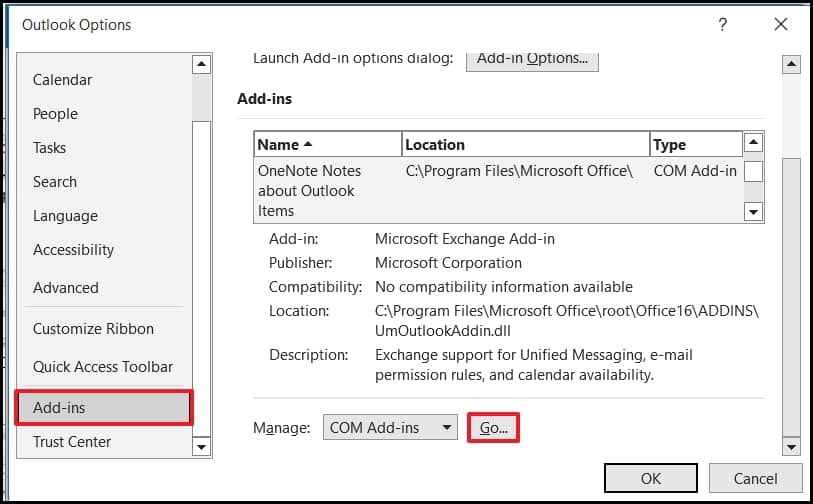Close the Outlook Options dialog
Image resolution: width=813 pixels, height=504 pixels.
780,24
